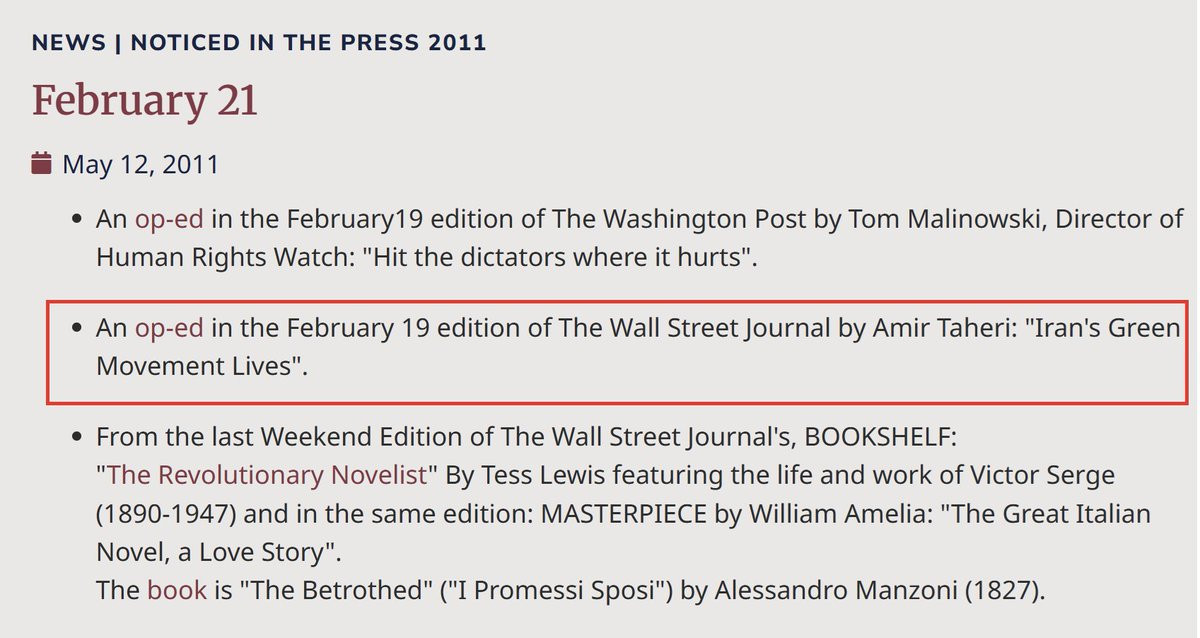Go to Noticed in the Press 2011

pyautogui.click(x=308, y=42)
